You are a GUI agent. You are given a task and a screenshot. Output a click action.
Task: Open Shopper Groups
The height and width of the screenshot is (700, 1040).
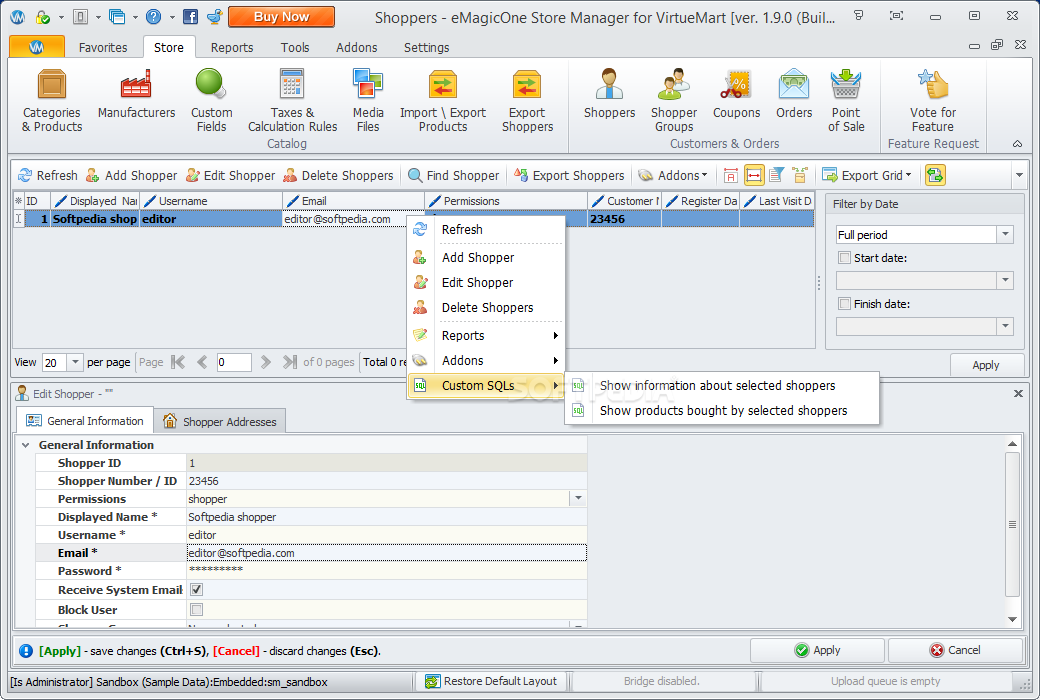click(674, 101)
